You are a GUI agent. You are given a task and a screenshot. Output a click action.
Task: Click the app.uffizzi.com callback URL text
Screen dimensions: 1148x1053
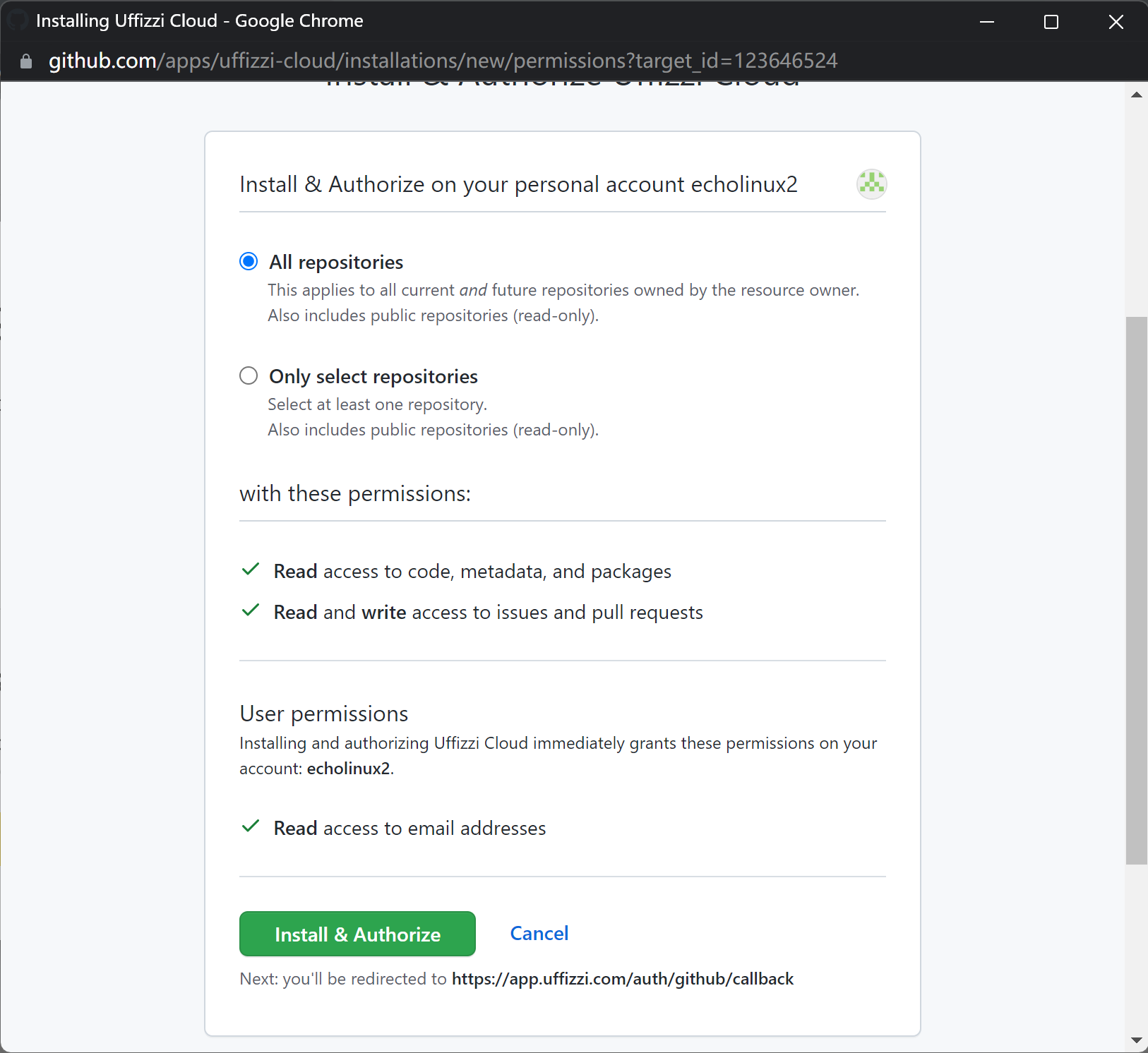622,979
